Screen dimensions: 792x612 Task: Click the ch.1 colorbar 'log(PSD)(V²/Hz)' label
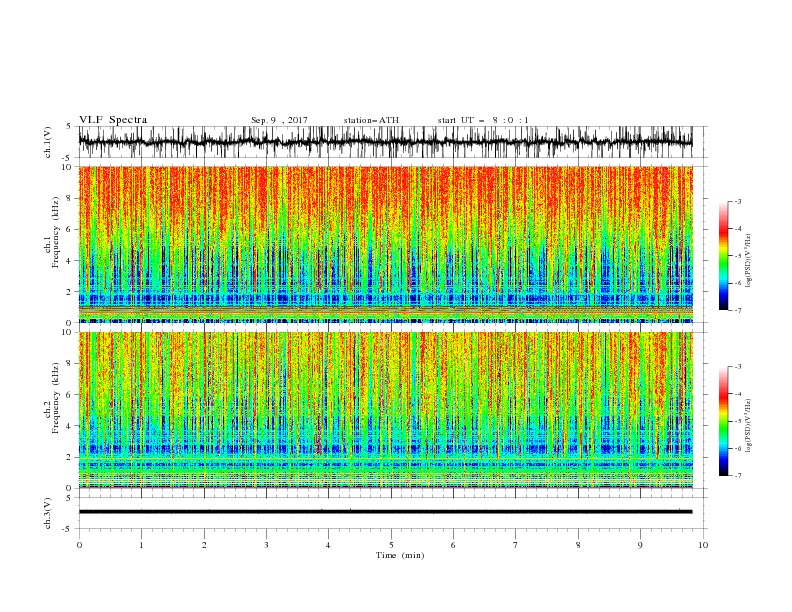(x=749, y=261)
